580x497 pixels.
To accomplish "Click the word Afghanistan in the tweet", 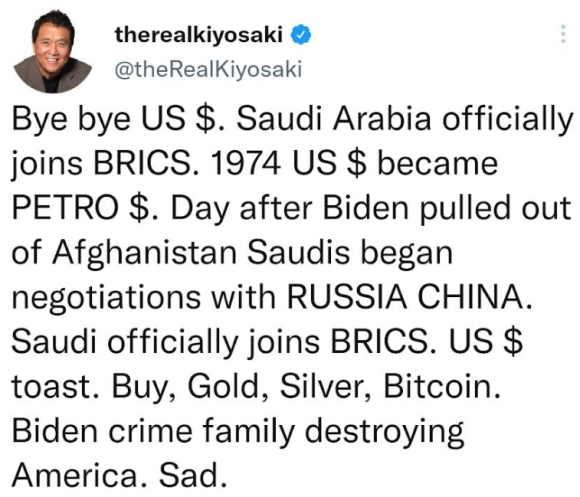I will (145, 254).
